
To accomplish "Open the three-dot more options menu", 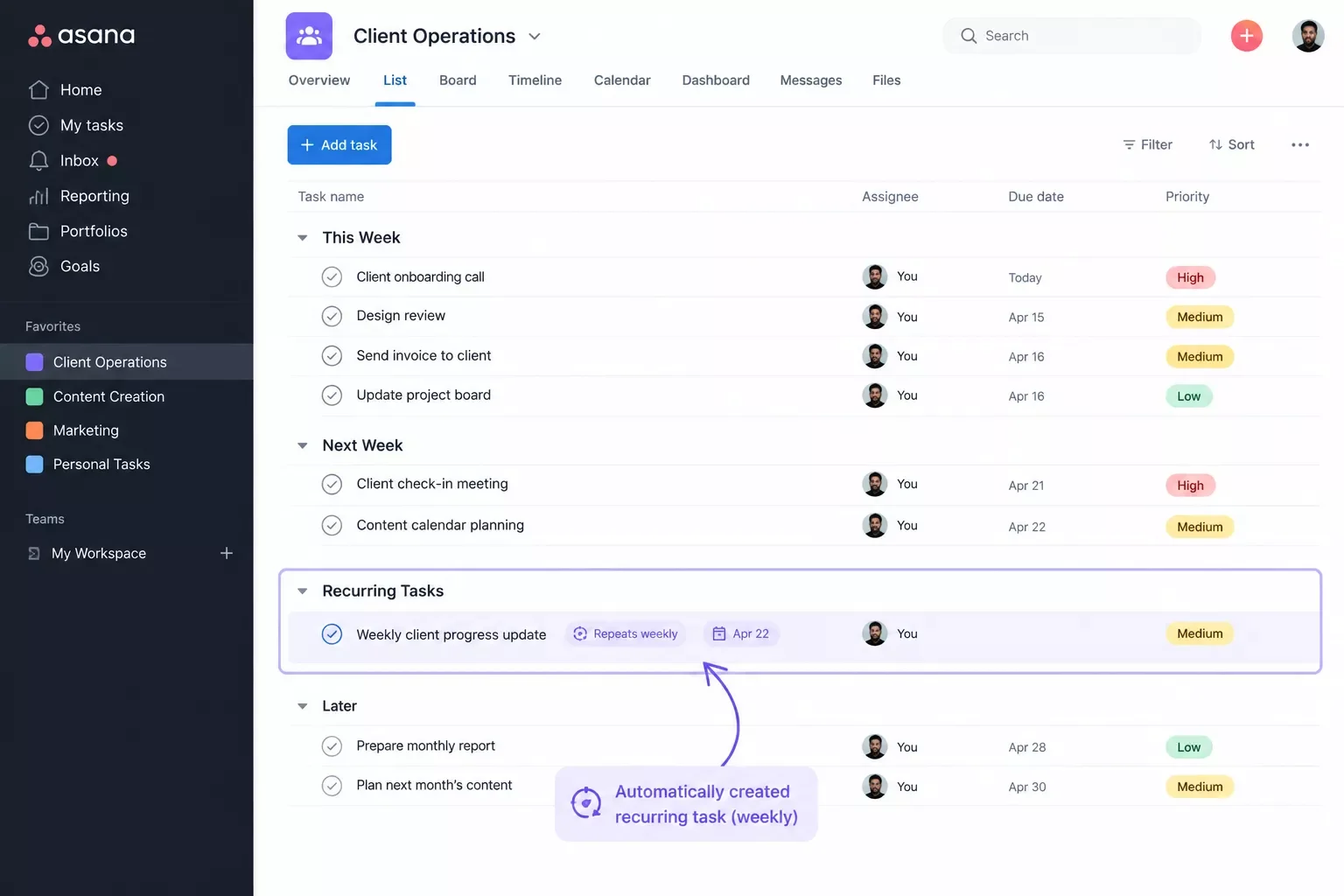I will click(x=1300, y=145).
